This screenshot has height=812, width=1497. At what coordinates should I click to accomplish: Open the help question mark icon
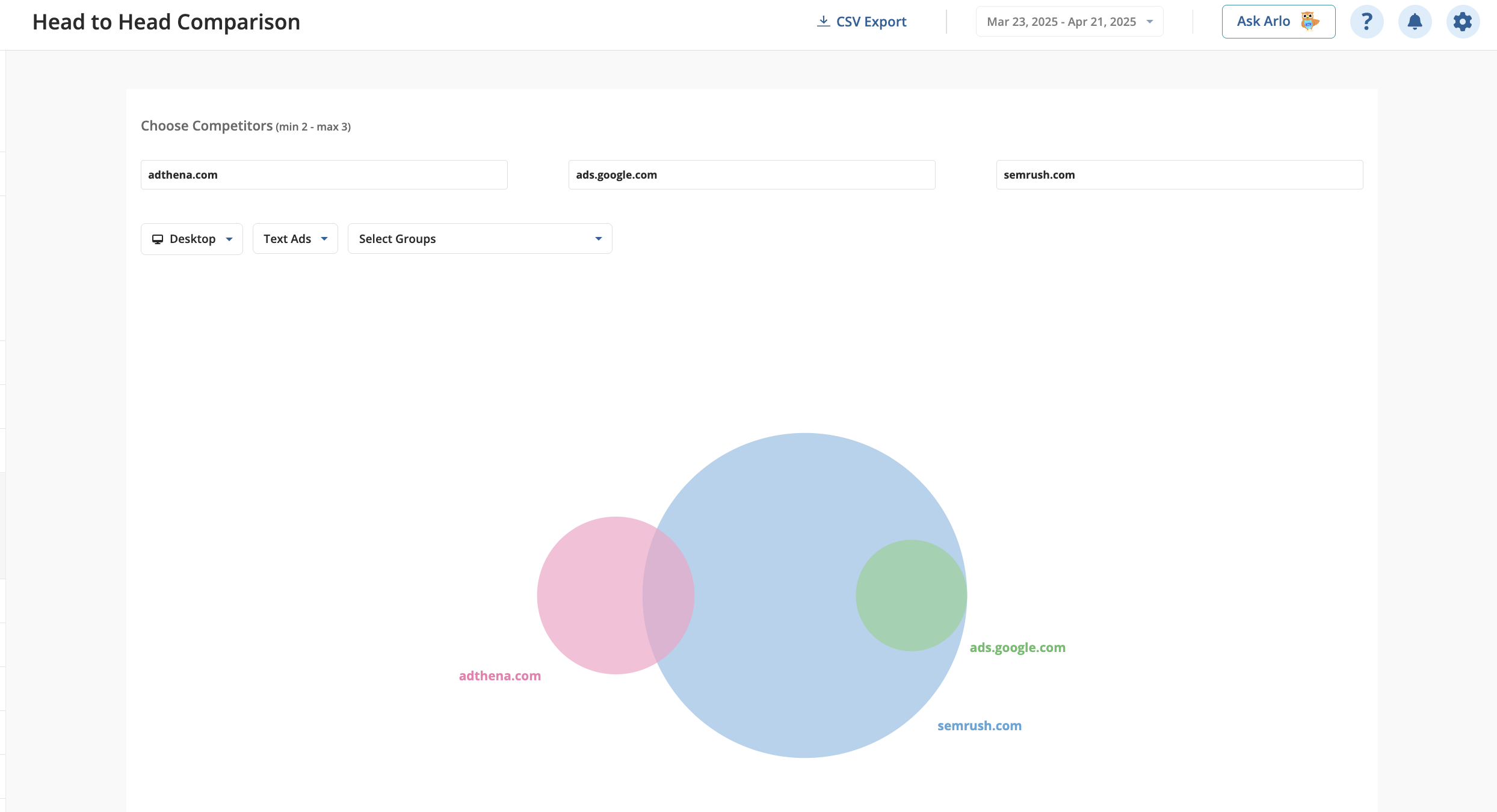(1366, 22)
